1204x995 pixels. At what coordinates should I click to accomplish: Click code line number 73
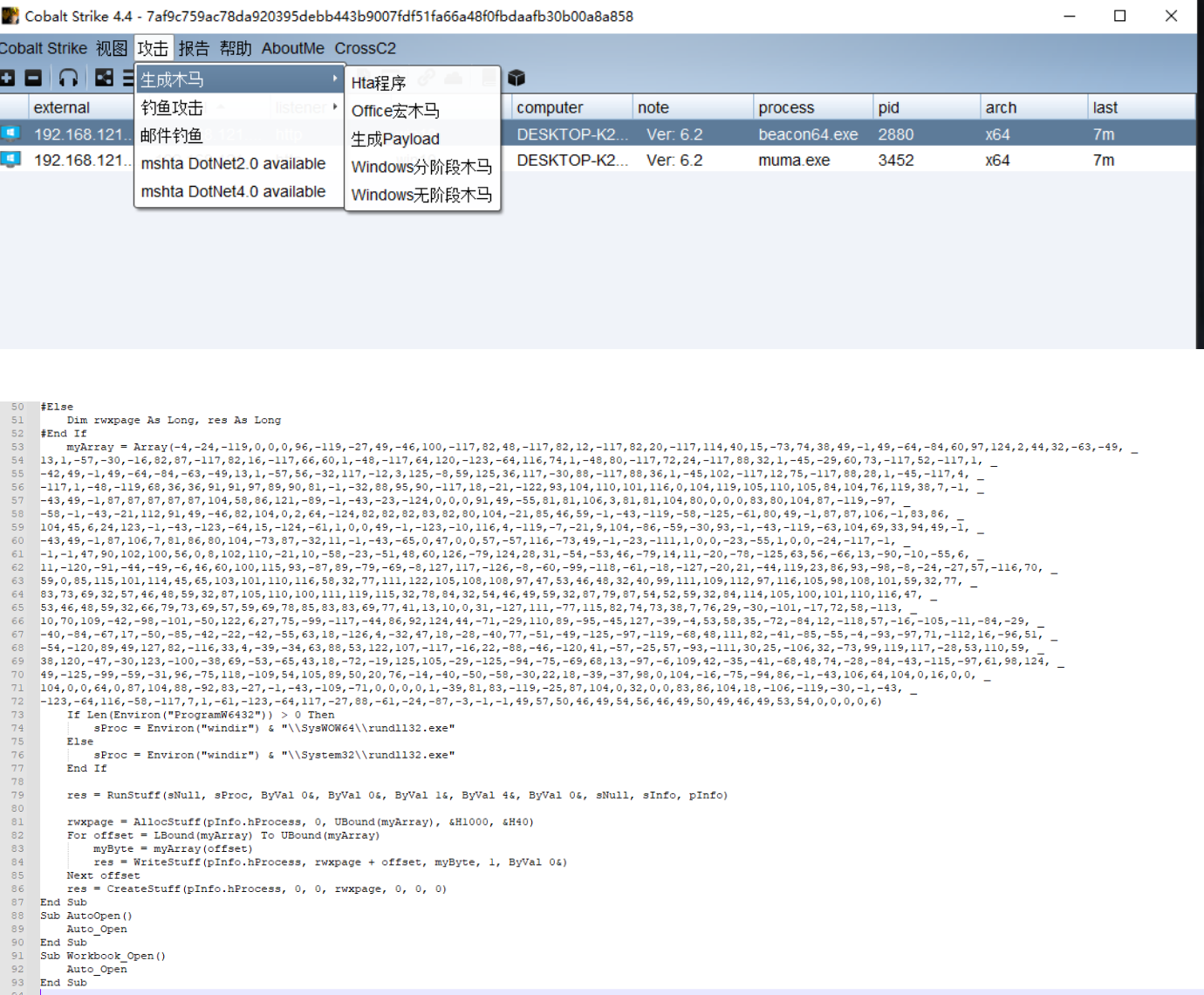(17, 714)
